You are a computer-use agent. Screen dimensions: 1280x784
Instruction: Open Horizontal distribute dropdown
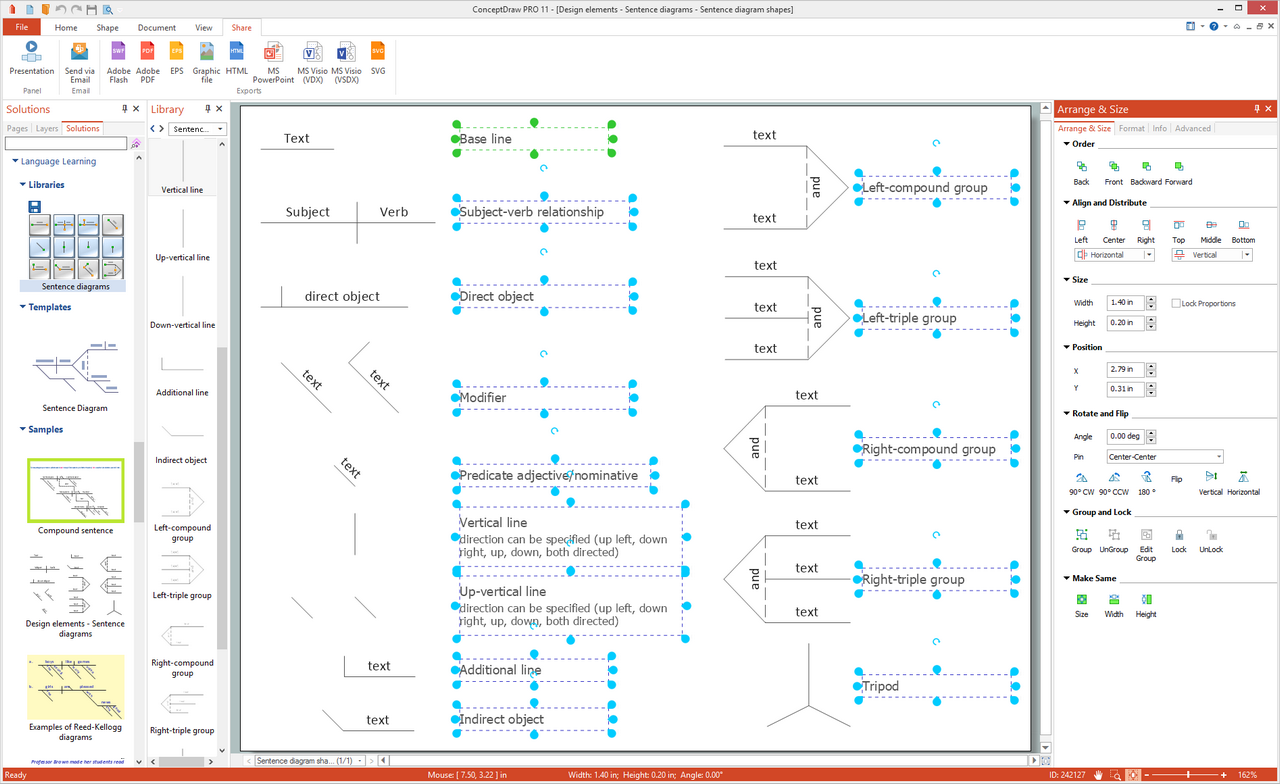click(1114, 255)
